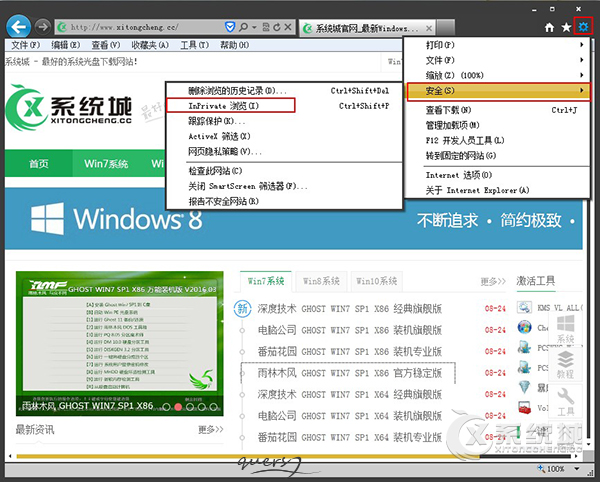Open the 帮助(H) menu
The image size is (600, 482).
pyautogui.click(x=234, y=45)
